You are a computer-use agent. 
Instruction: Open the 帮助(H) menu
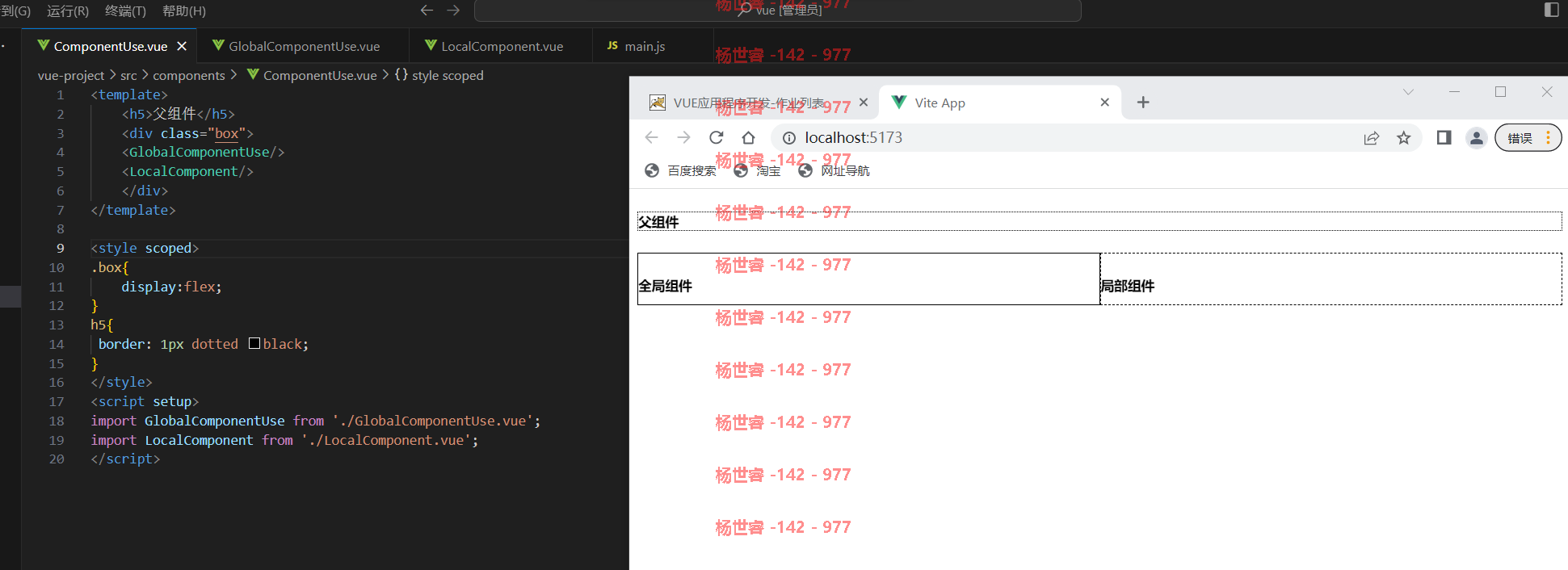[x=184, y=10]
